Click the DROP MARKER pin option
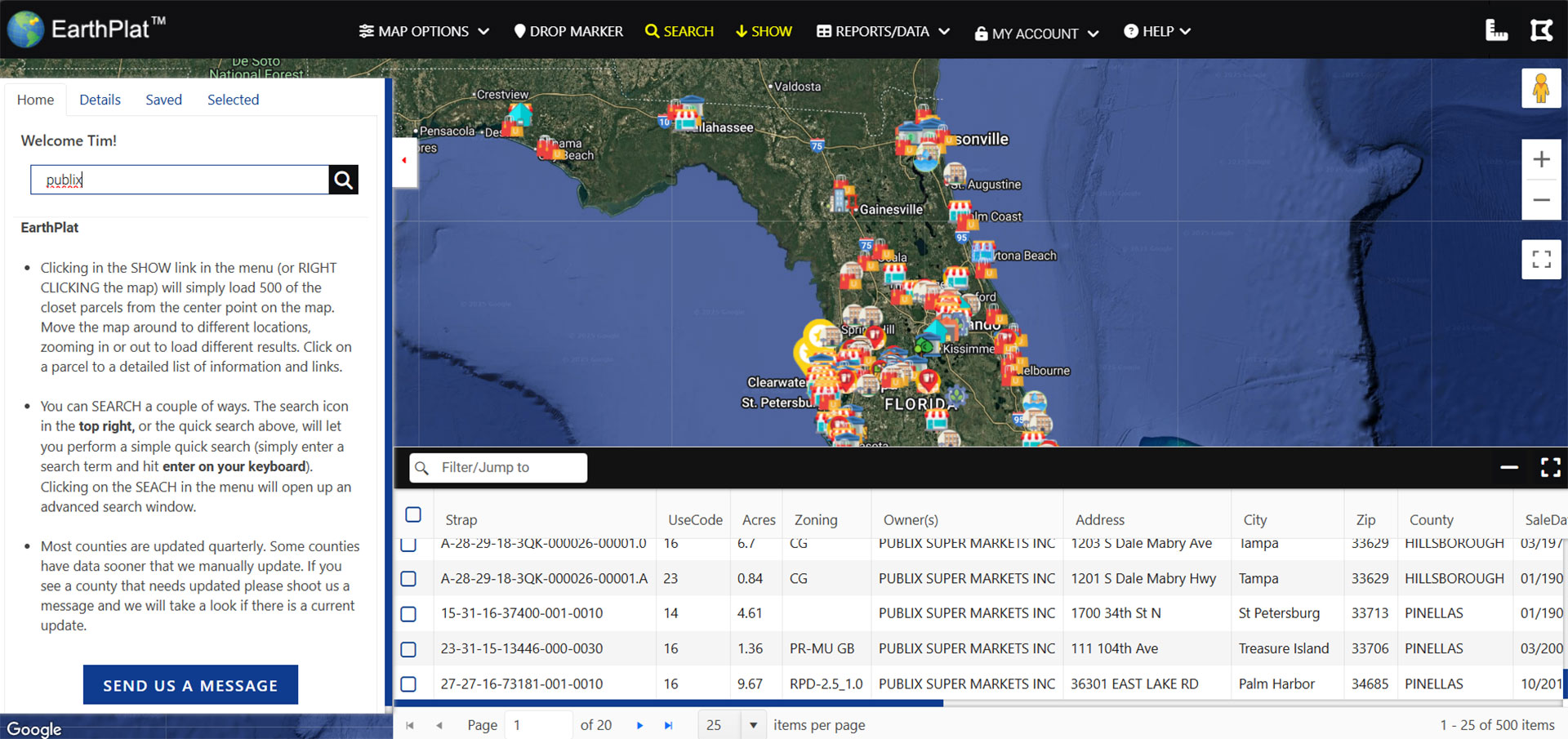This screenshot has width=1568, height=739. [568, 31]
